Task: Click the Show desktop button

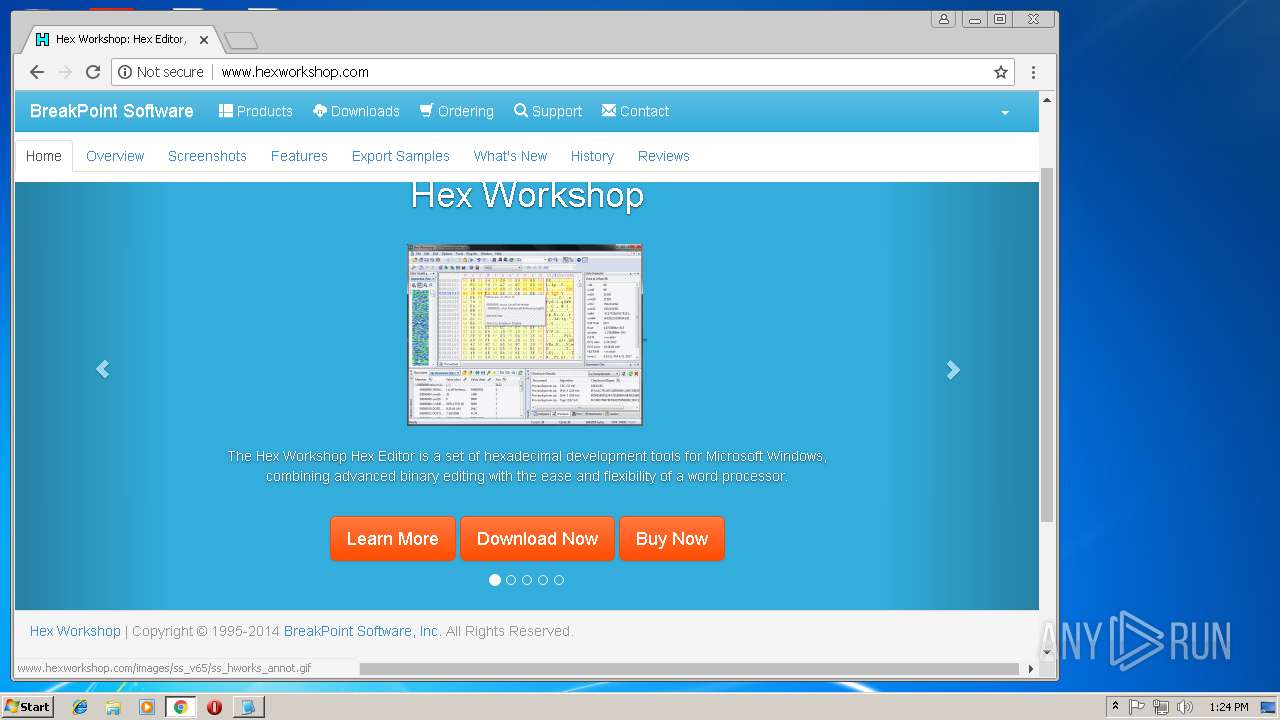Action: click(x=1269, y=707)
